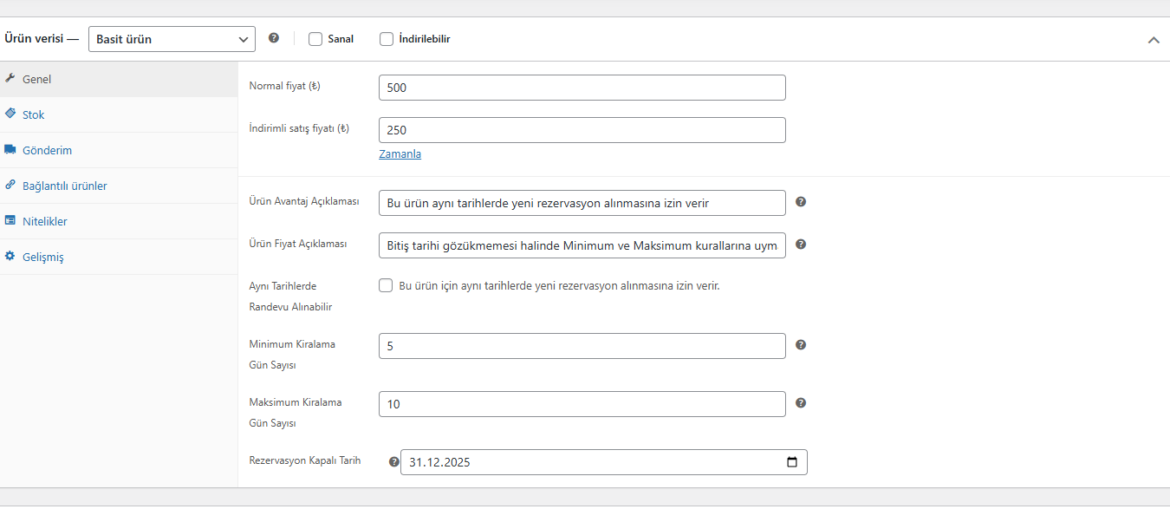The width and height of the screenshot is (1170, 509).
Task: Click the Zamanla link
Action: (400, 154)
